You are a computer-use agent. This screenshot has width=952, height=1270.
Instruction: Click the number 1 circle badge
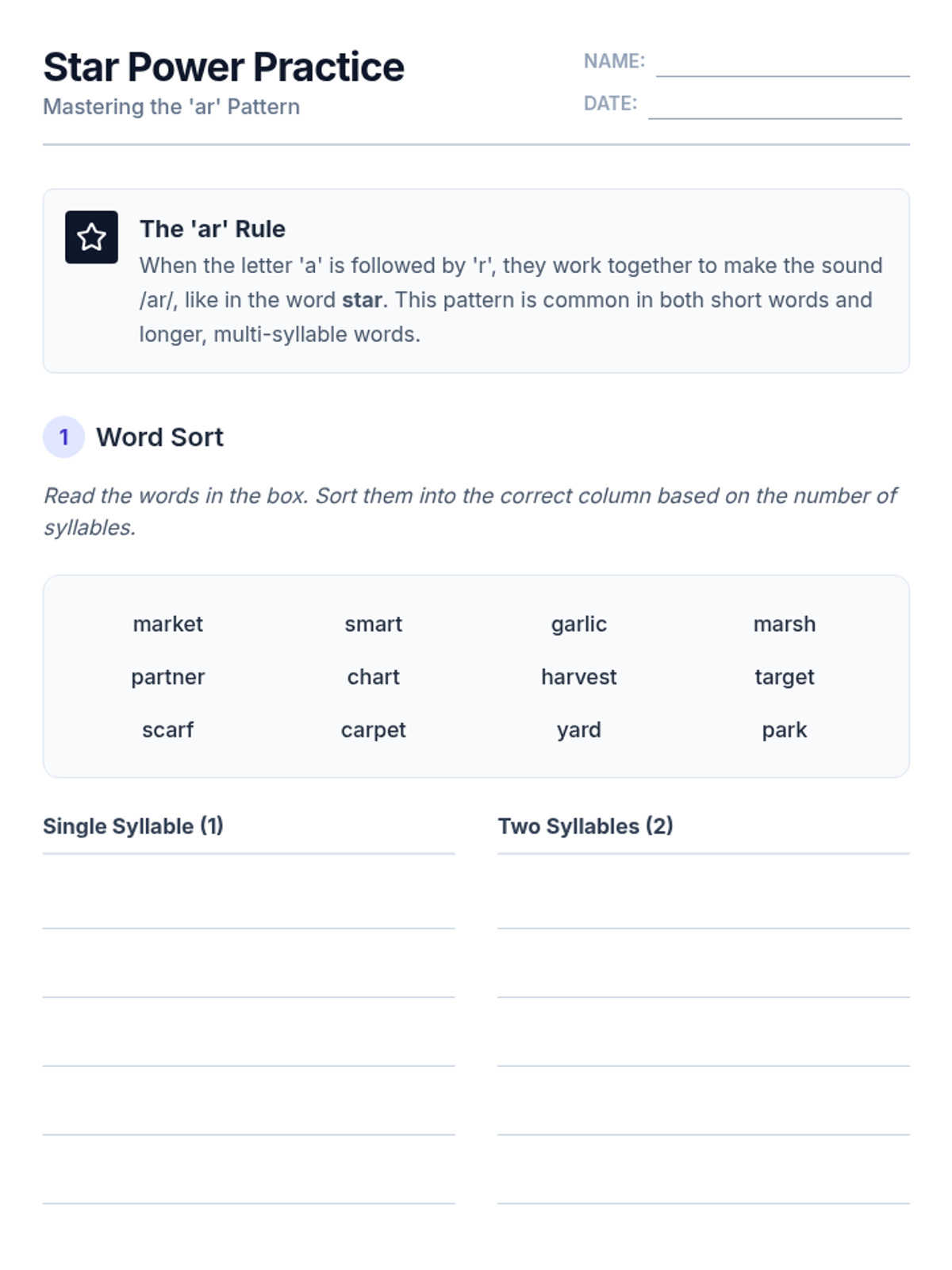(x=63, y=437)
